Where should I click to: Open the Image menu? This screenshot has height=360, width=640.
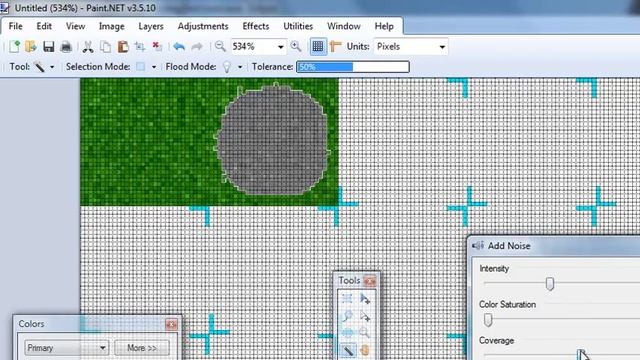click(x=111, y=26)
